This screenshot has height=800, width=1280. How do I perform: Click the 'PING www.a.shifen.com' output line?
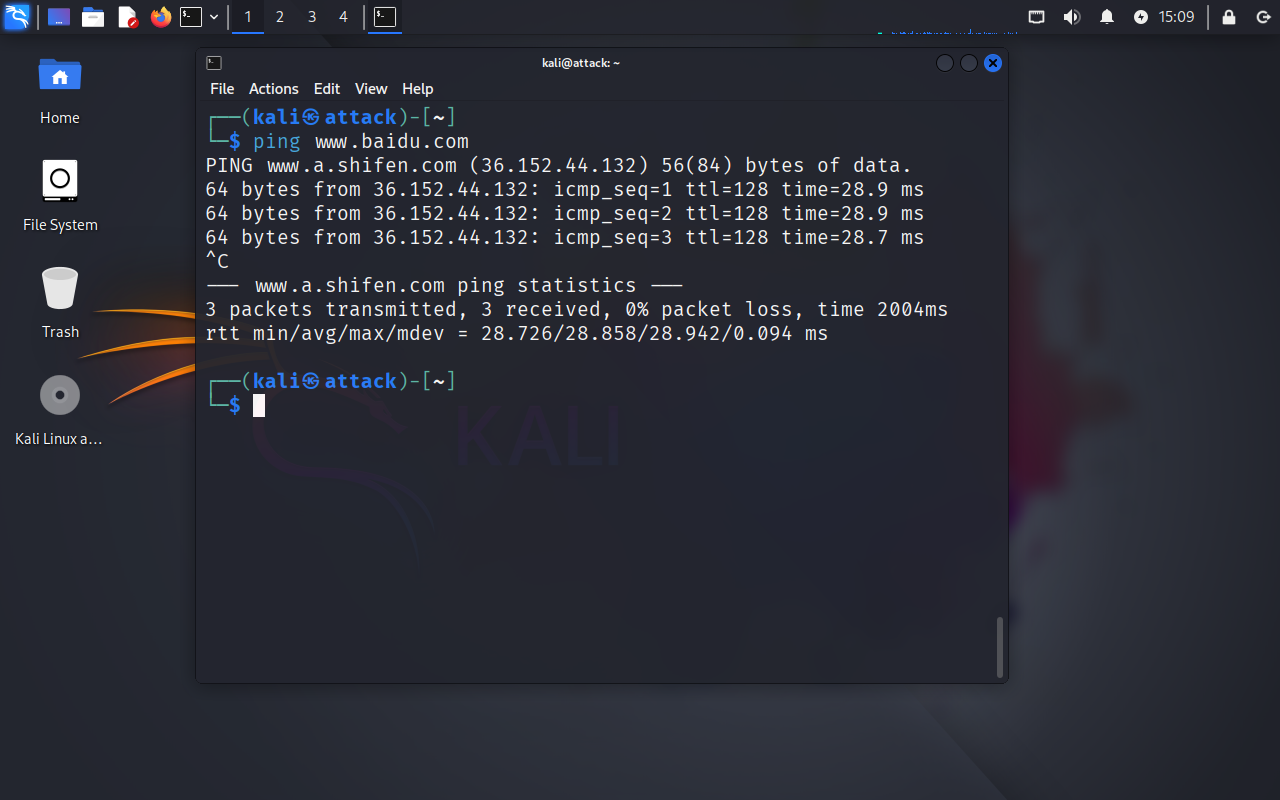click(x=559, y=165)
